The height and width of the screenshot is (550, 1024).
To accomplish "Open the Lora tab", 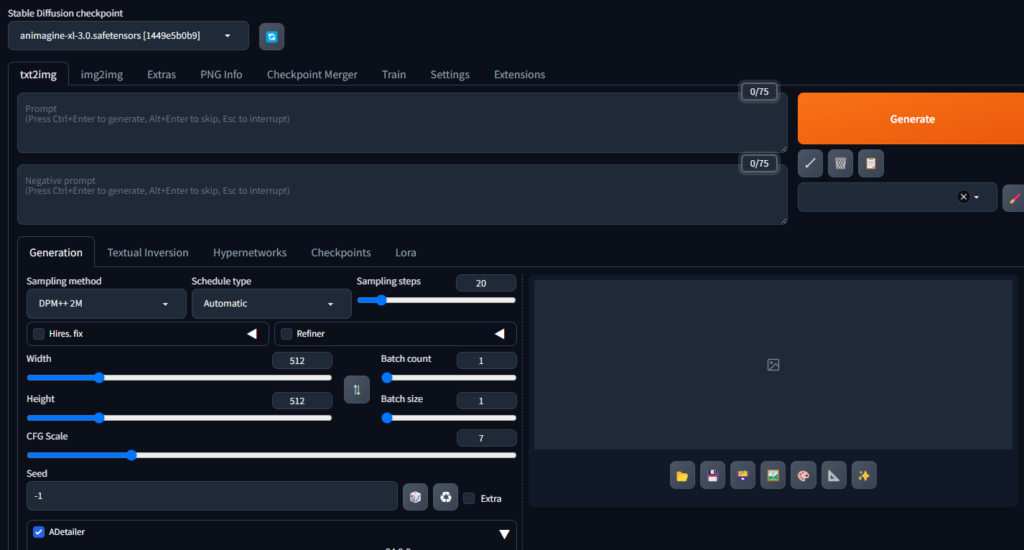I will pyautogui.click(x=405, y=253).
